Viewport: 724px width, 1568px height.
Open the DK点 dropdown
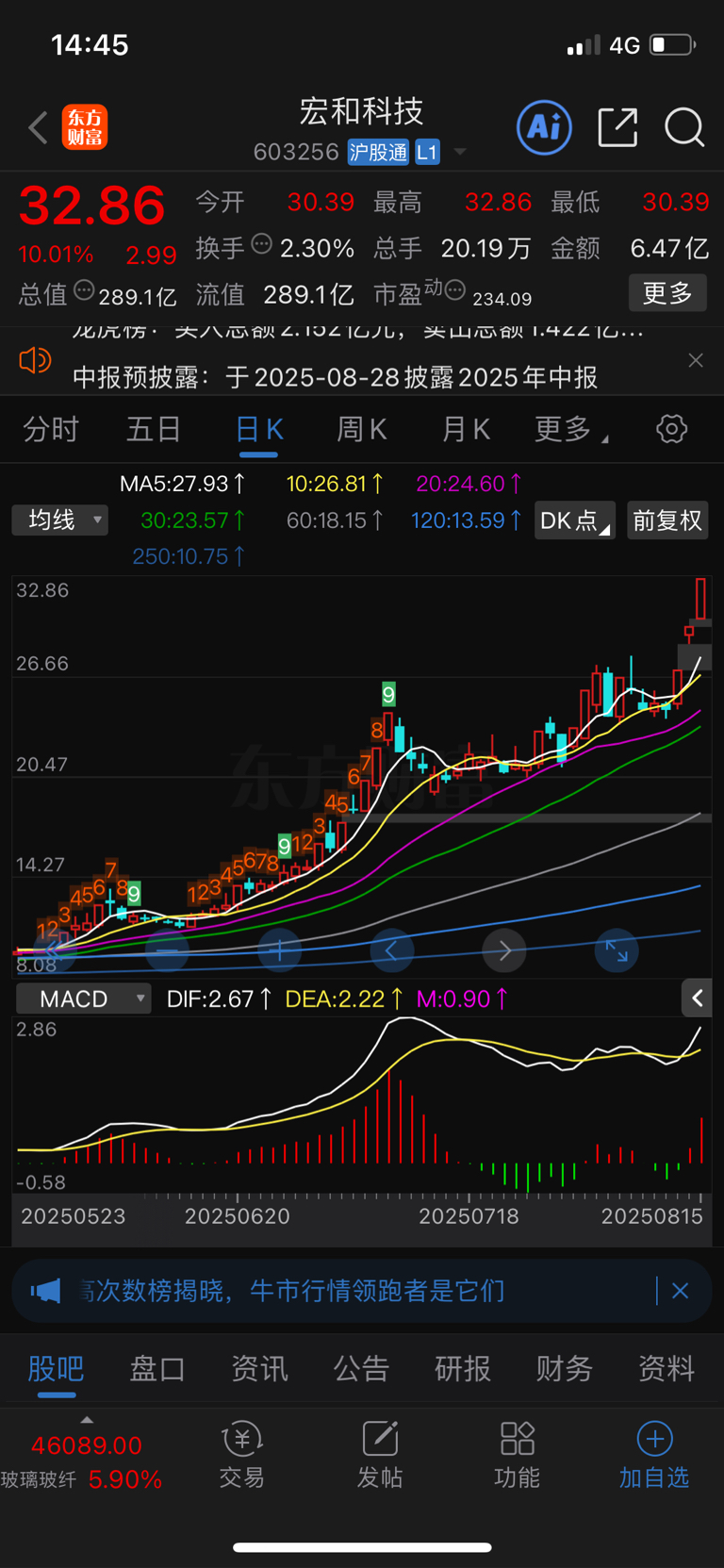click(x=575, y=520)
